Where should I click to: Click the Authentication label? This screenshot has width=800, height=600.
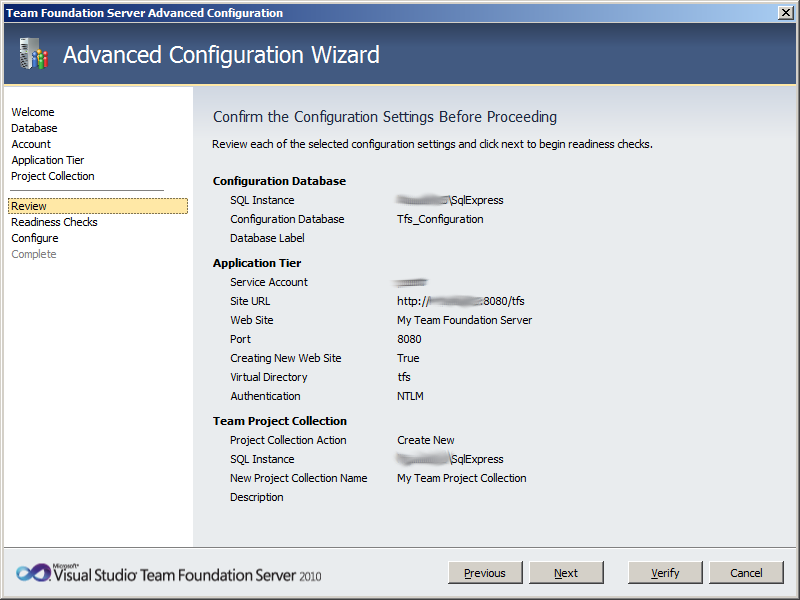(x=265, y=396)
